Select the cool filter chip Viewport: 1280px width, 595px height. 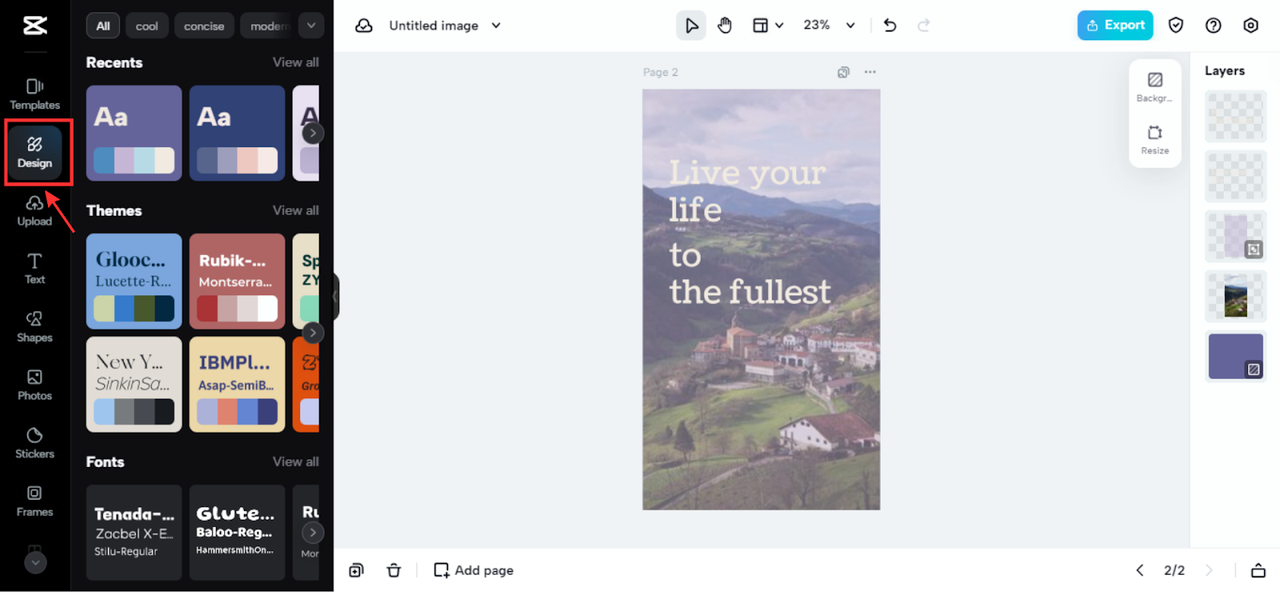point(147,26)
